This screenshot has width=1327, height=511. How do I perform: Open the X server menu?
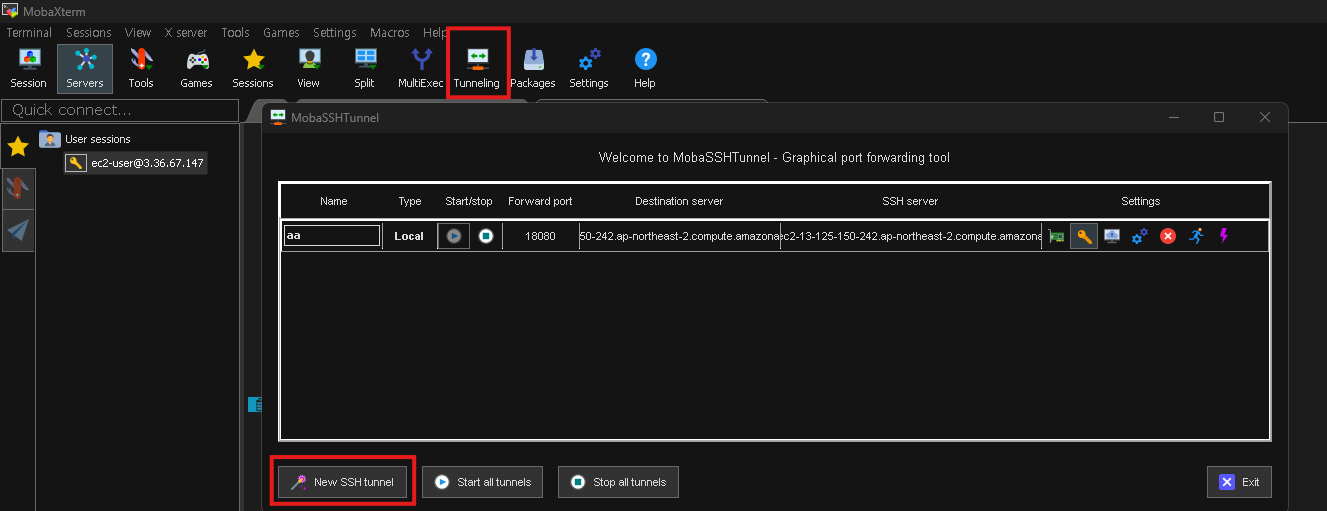click(x=186, y=32)
